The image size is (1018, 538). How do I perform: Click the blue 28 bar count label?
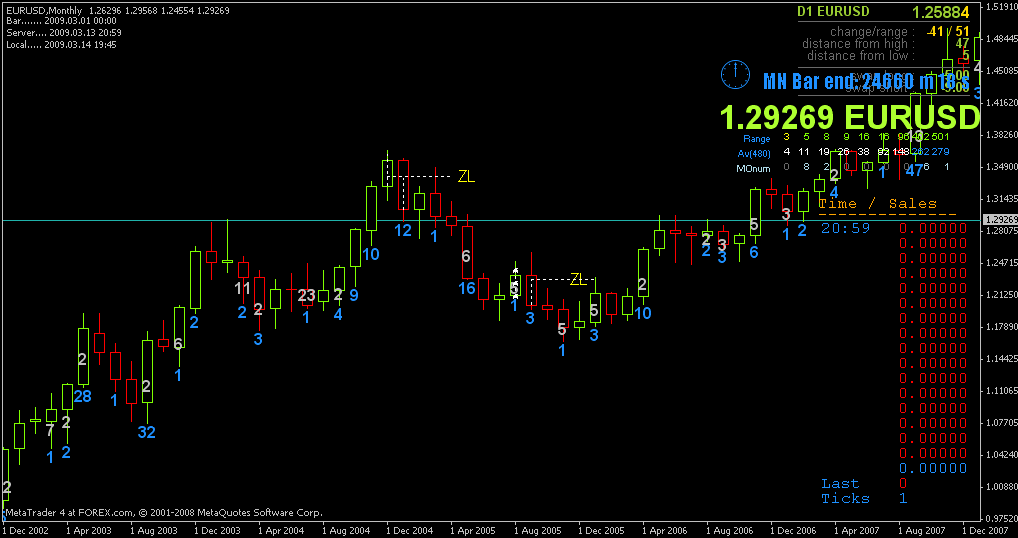coord(82,396)
